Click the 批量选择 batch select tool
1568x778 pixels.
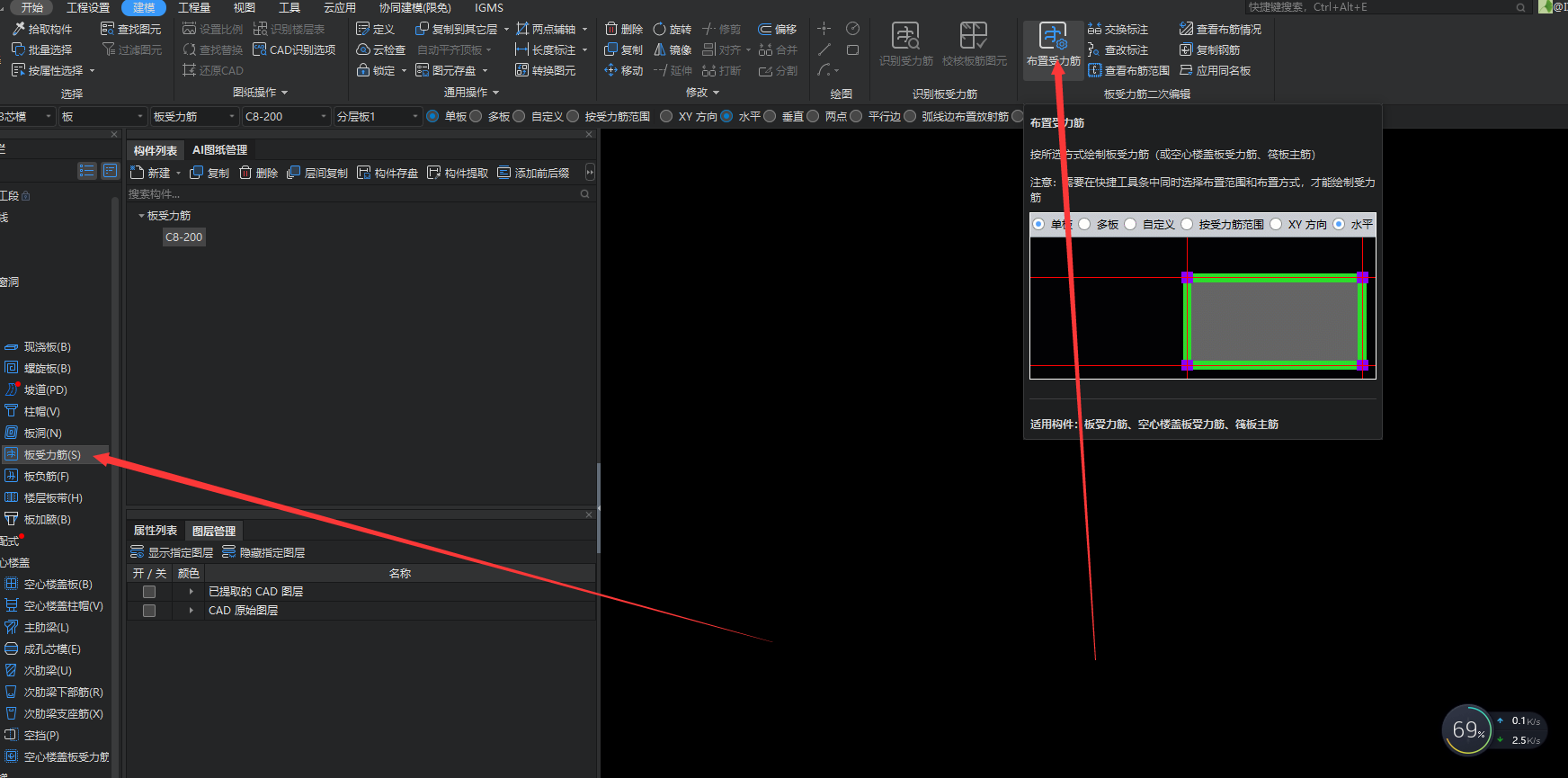[42, 49]
